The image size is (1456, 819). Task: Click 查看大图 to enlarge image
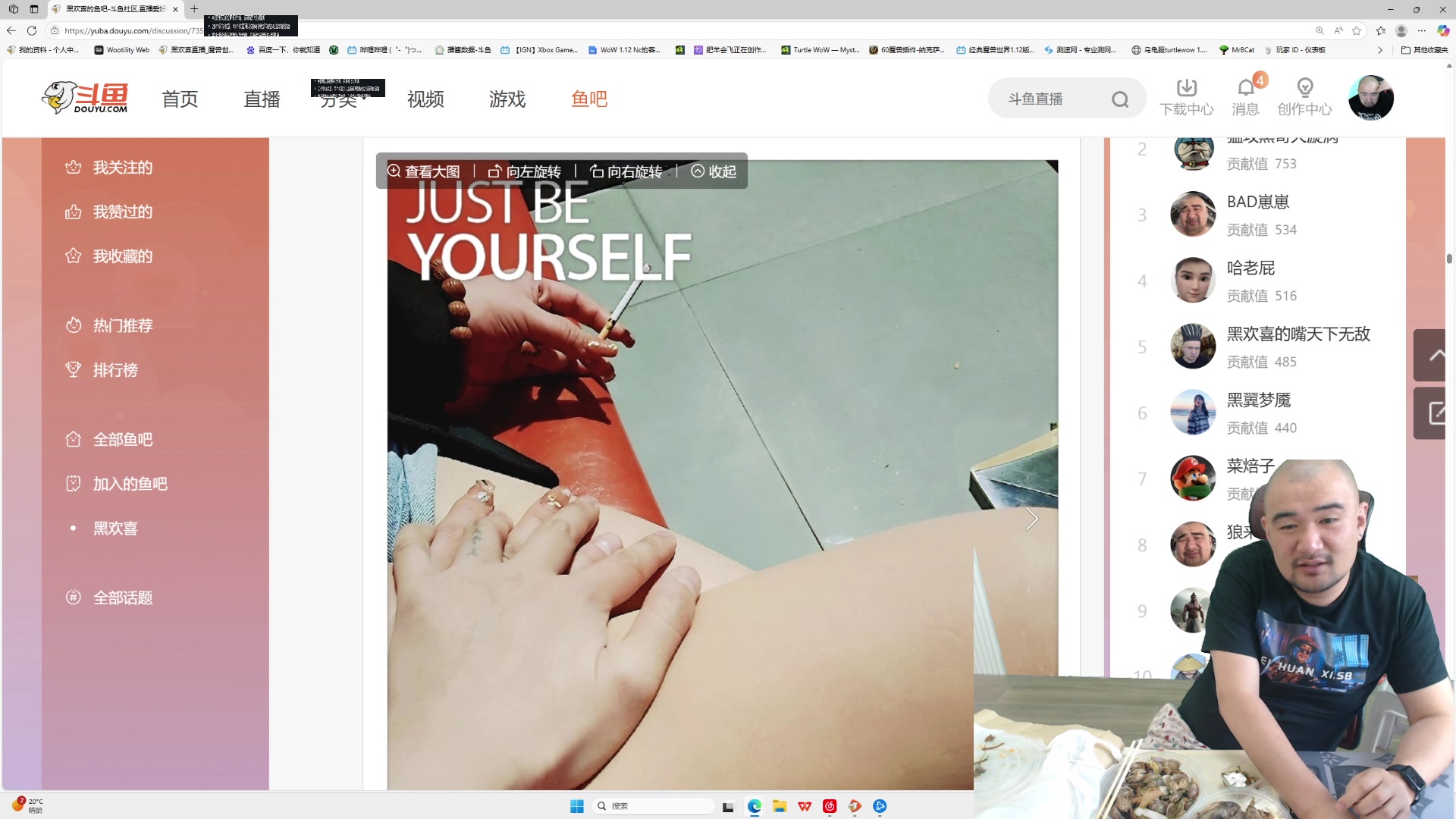pyautogui.click(x=424, y=171)
